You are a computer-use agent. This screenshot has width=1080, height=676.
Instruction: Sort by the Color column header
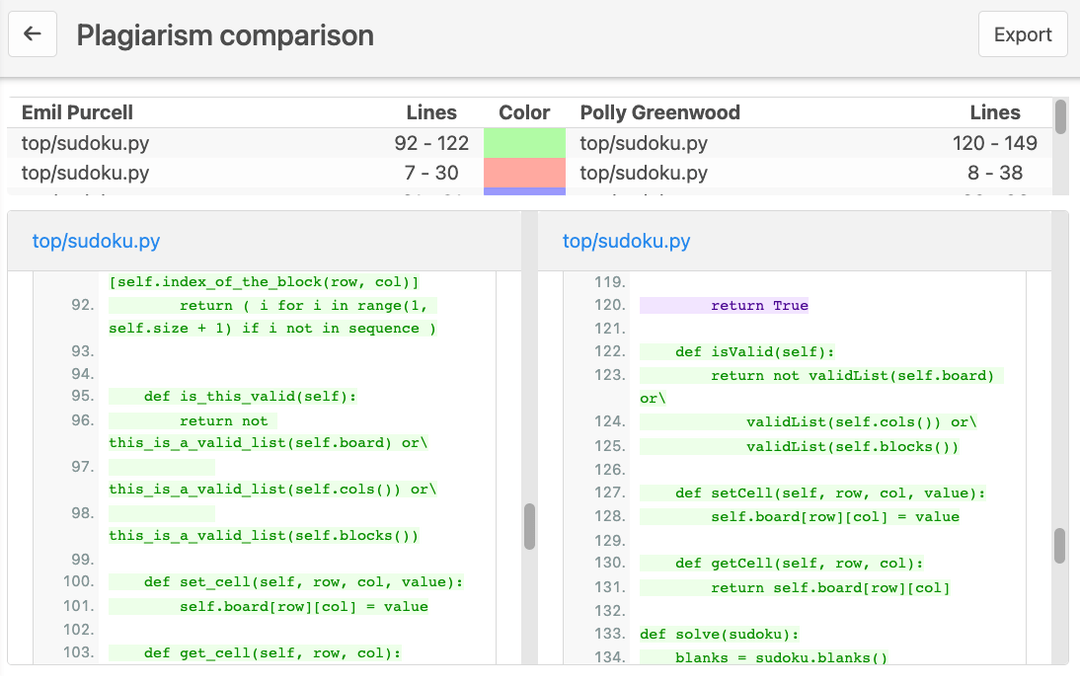coord(524,112)
